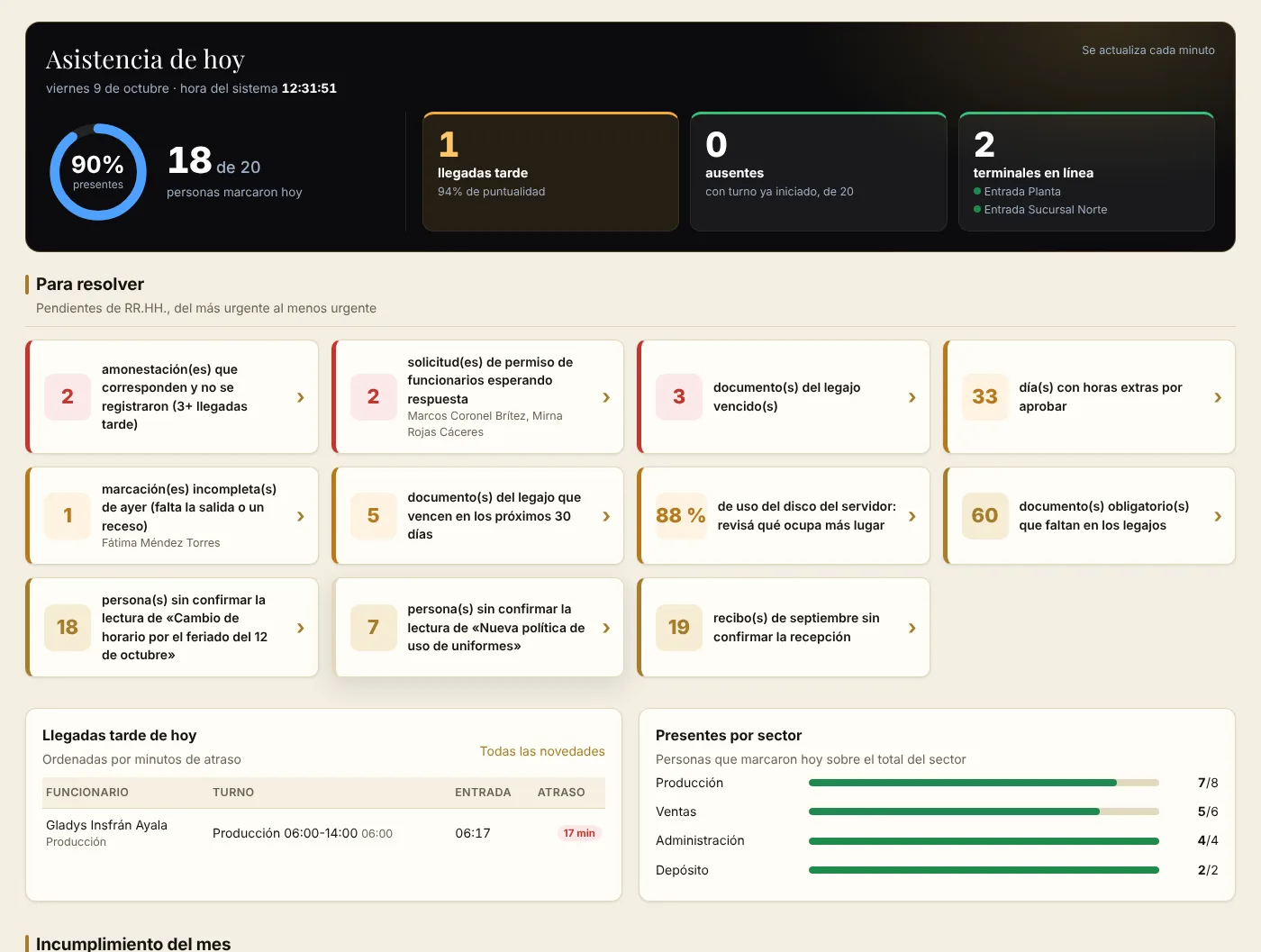
Task: Open the llegadas tarde summary card
Action: [x=550, y=172]
